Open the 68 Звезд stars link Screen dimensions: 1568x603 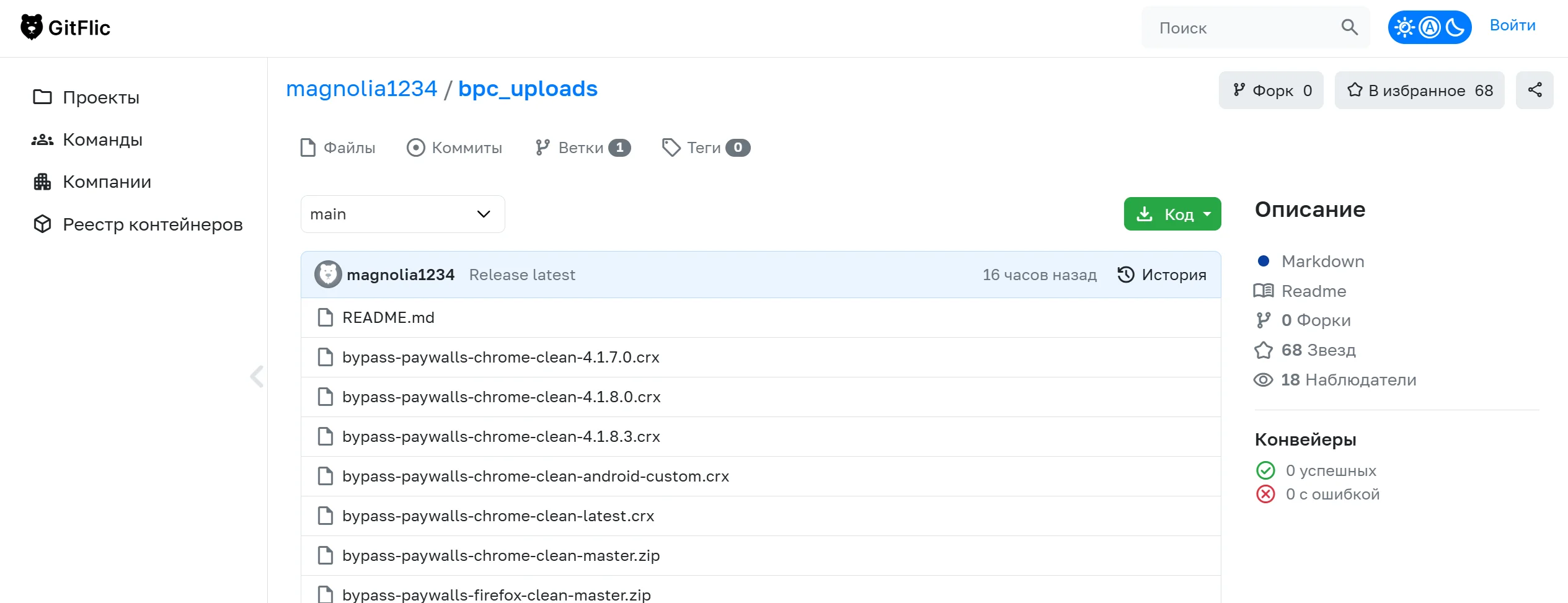click(1319, 350)
